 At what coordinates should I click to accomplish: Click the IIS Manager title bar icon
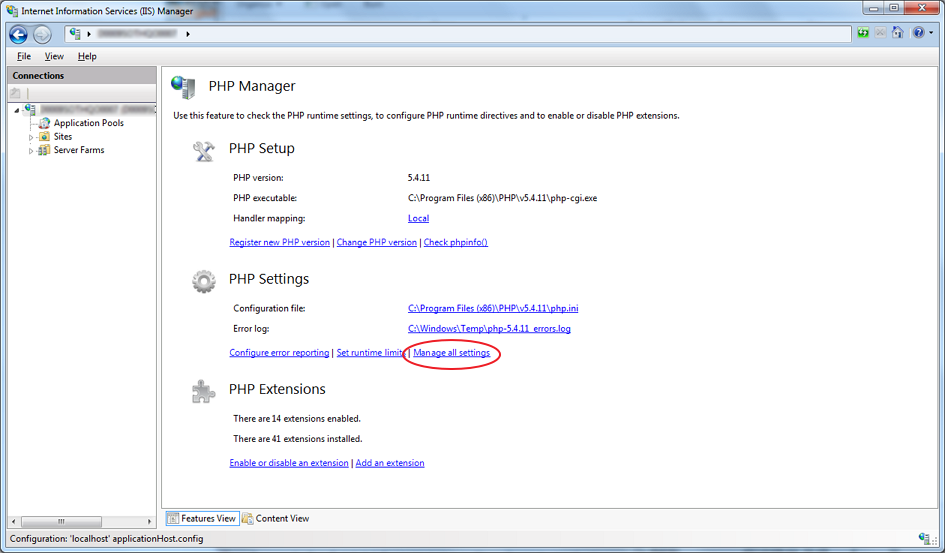tap(12, 11)
